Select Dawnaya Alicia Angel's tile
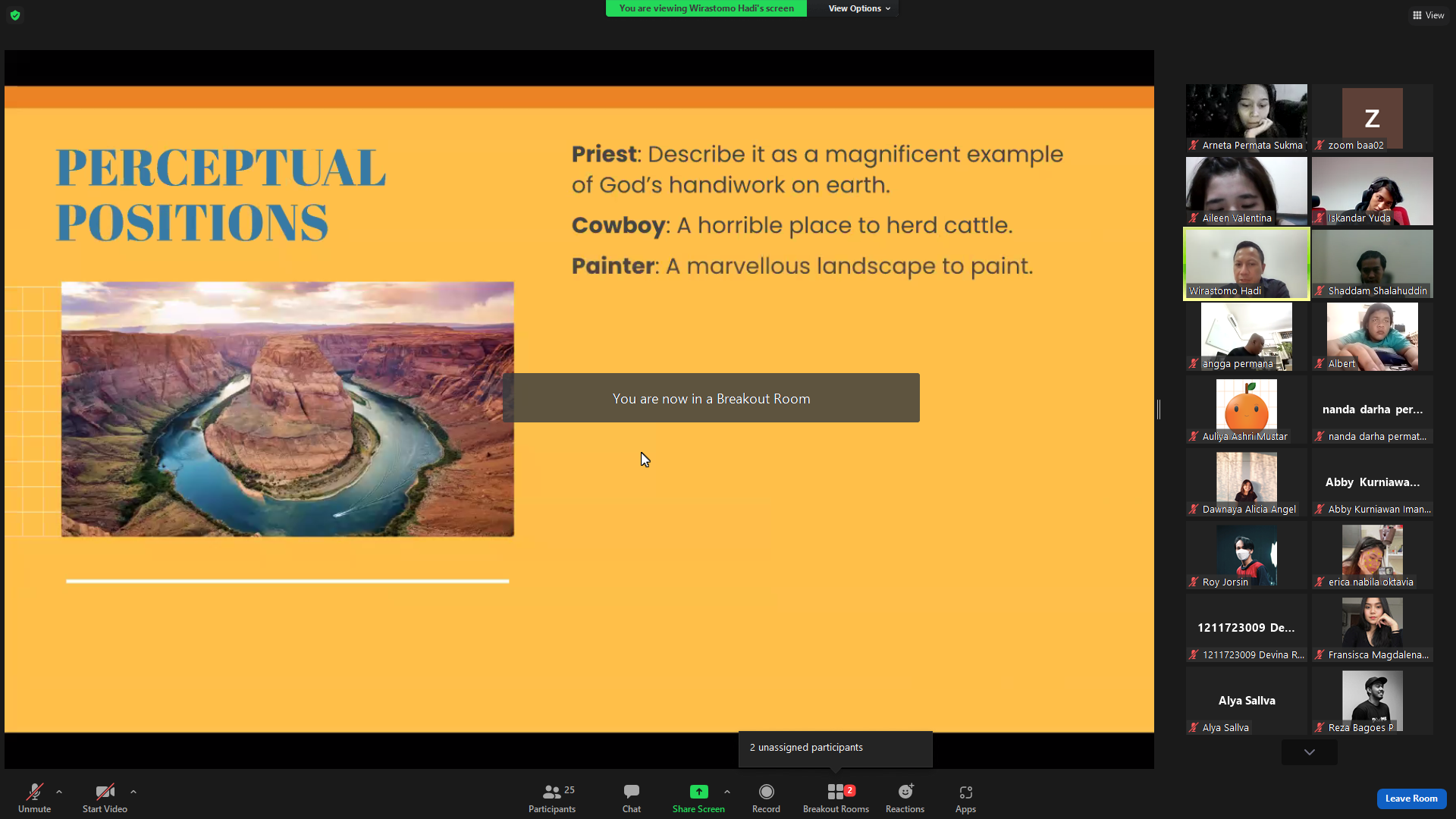Viewport: 1456px width, 819px height. coord(1247,482)
